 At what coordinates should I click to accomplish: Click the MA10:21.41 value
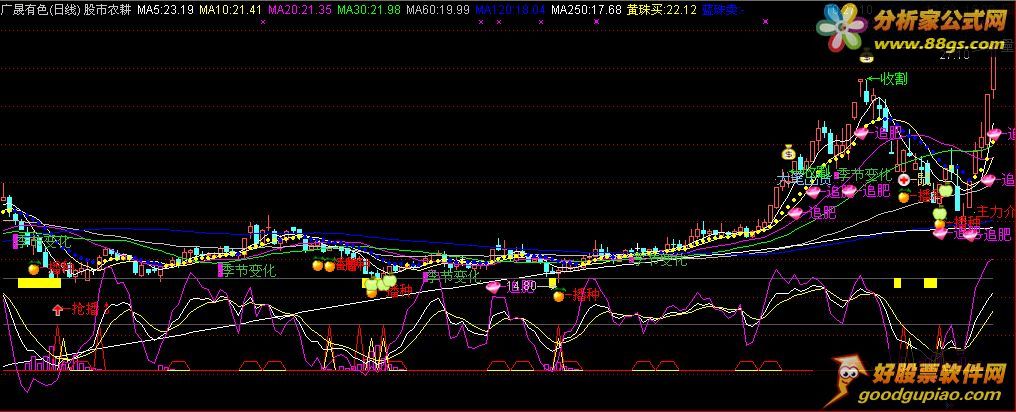point(231,10)
